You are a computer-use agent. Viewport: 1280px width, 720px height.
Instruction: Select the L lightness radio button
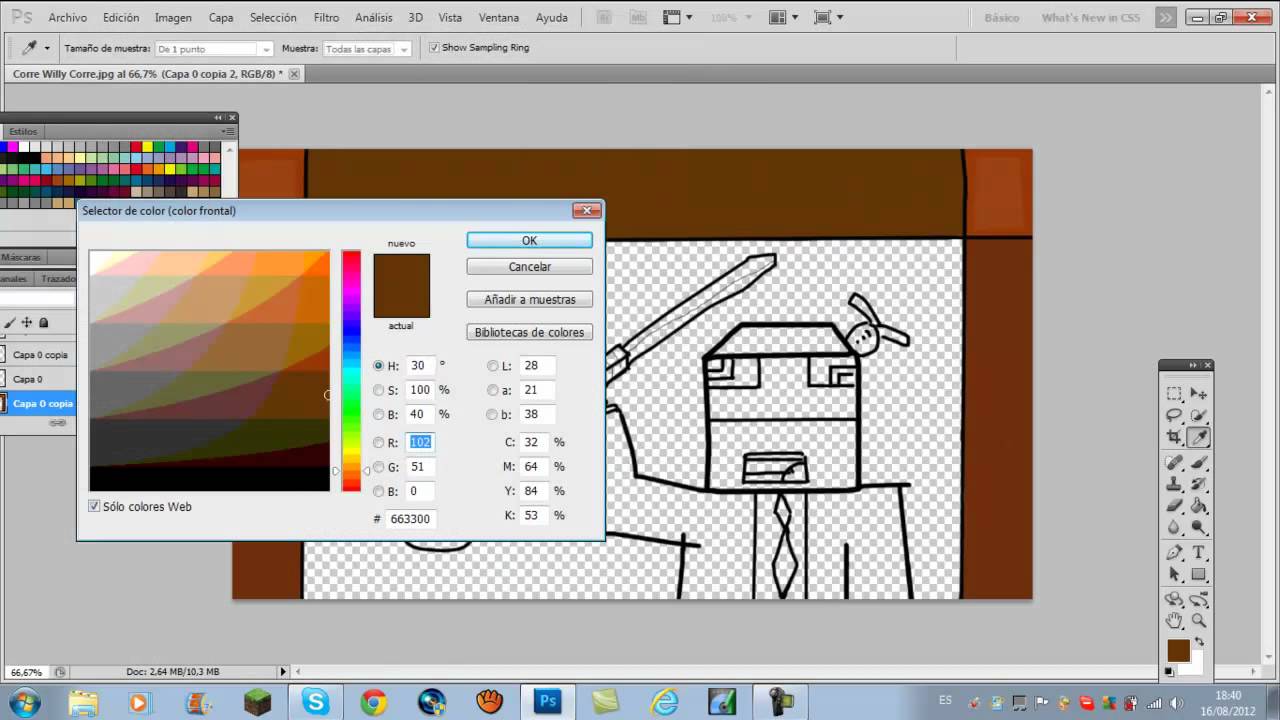[493, 366]
